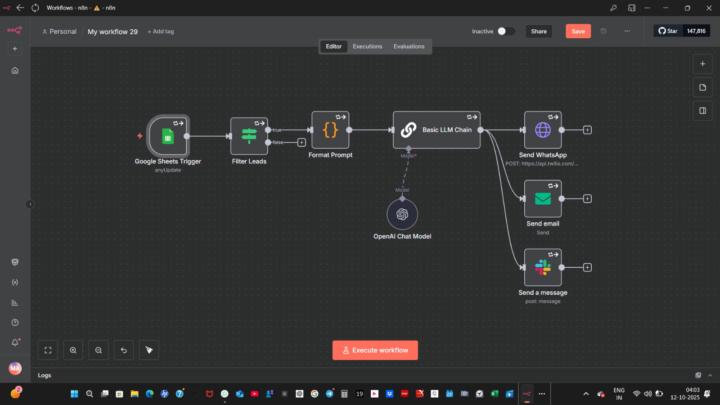The height and width of the screenshot is (405, 720).
Task: Click the Filter Leads node icon
Action: click(249, 136)
